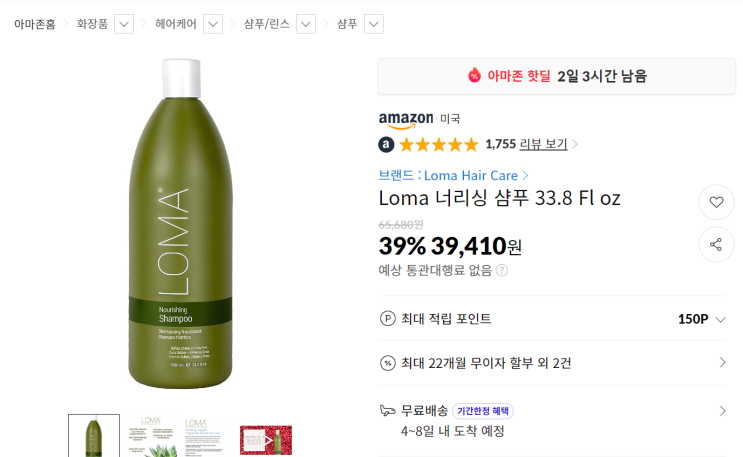The width and height of the screenshot is (743, 457).
Task: Click the share icon button
Action: pos(716,244)
